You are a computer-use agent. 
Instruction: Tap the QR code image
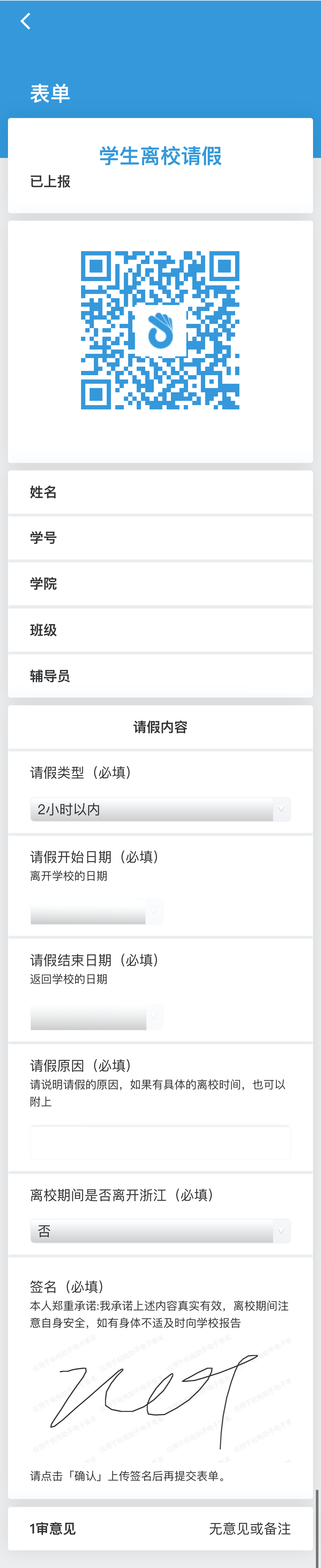point(160,330)
